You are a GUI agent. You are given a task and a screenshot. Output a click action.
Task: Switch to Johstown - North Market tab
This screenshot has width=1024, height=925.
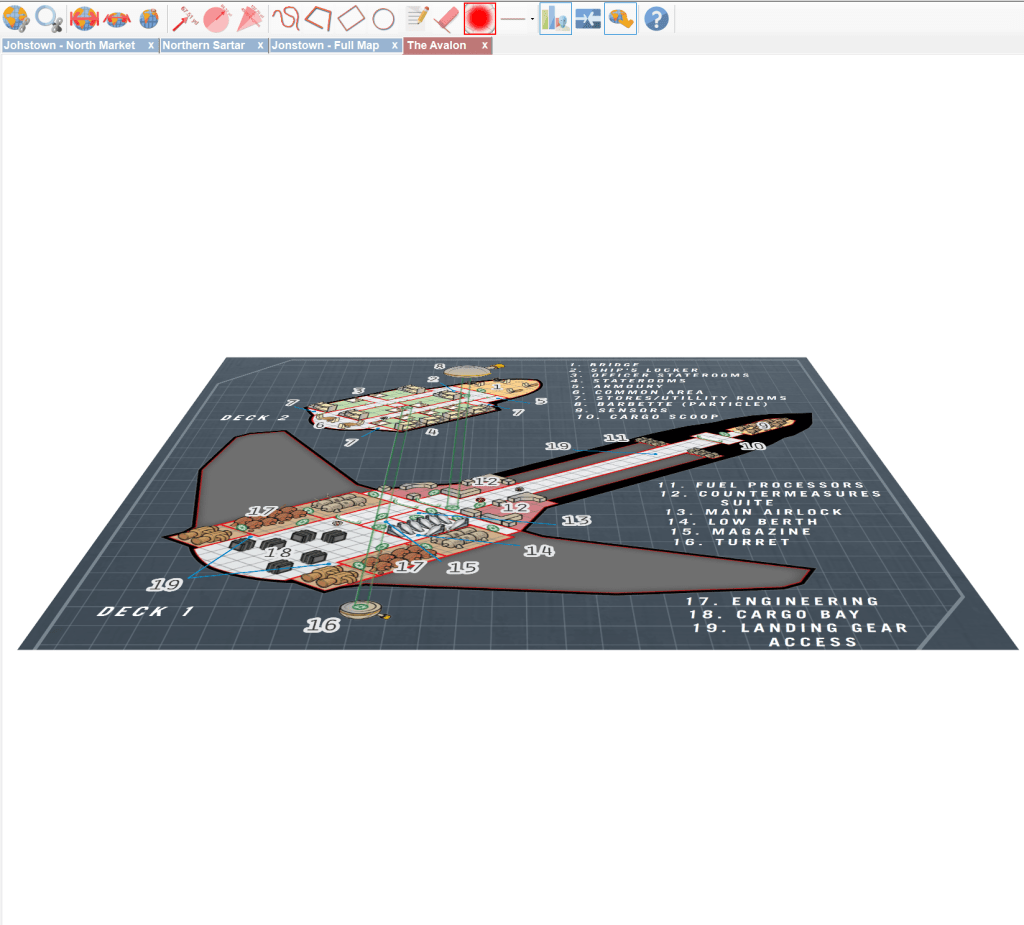point(70,46)
